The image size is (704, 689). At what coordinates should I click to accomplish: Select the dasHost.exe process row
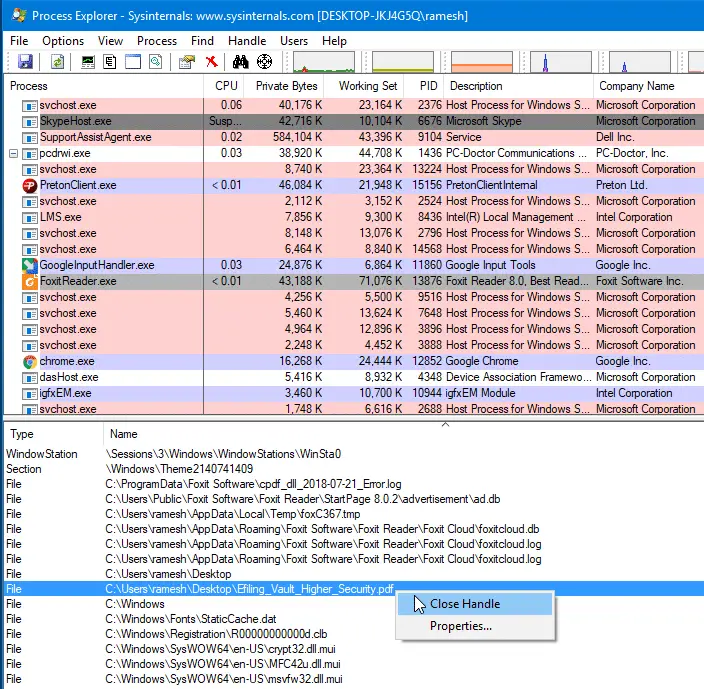pos(354,377)
